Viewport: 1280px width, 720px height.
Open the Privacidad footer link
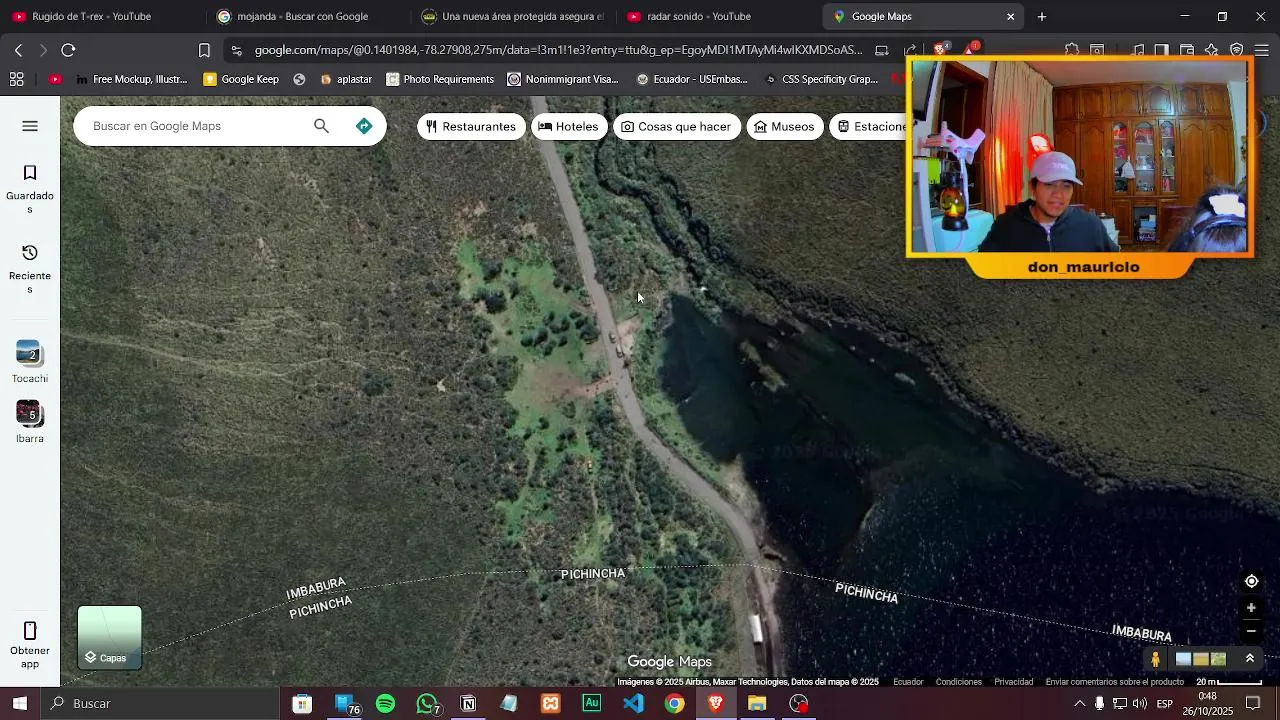pyautogui.click(x=1013, y=682)
